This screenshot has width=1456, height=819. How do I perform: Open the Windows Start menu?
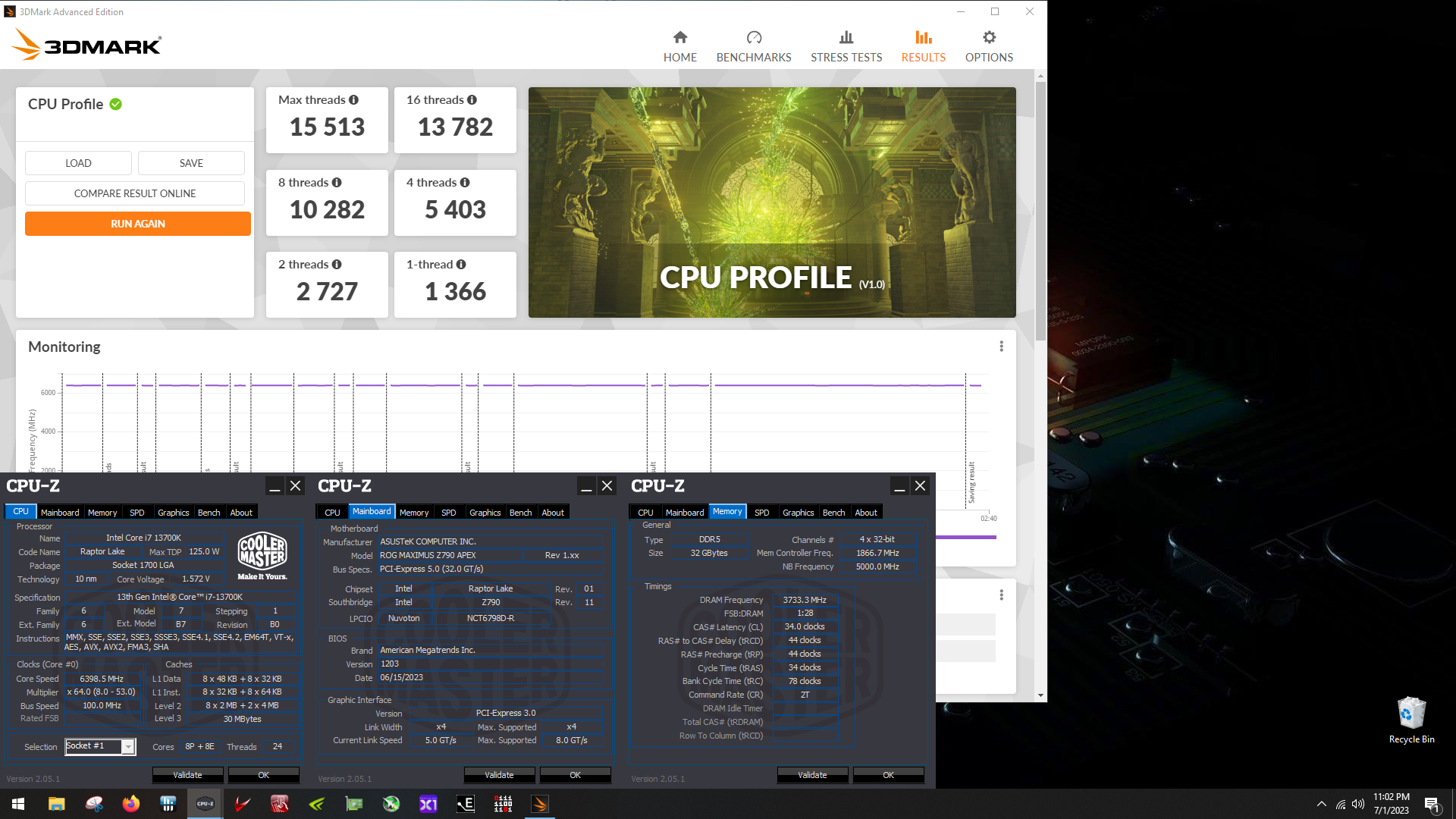pos(18,804)
